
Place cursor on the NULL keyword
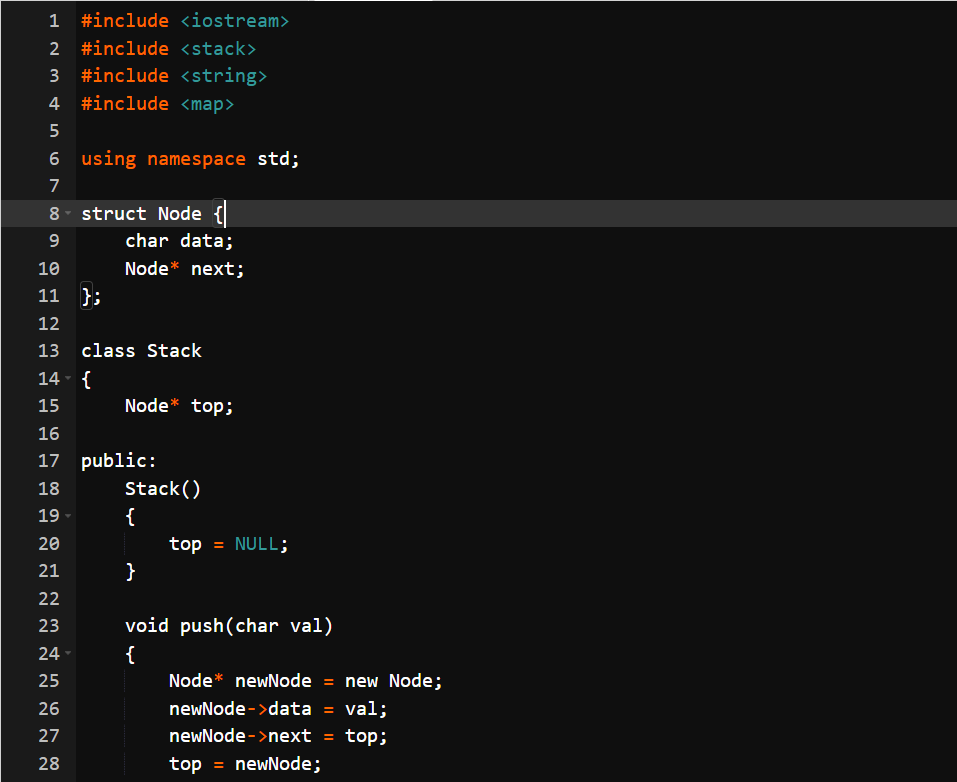pyautogui.click(x=256, y=543)
